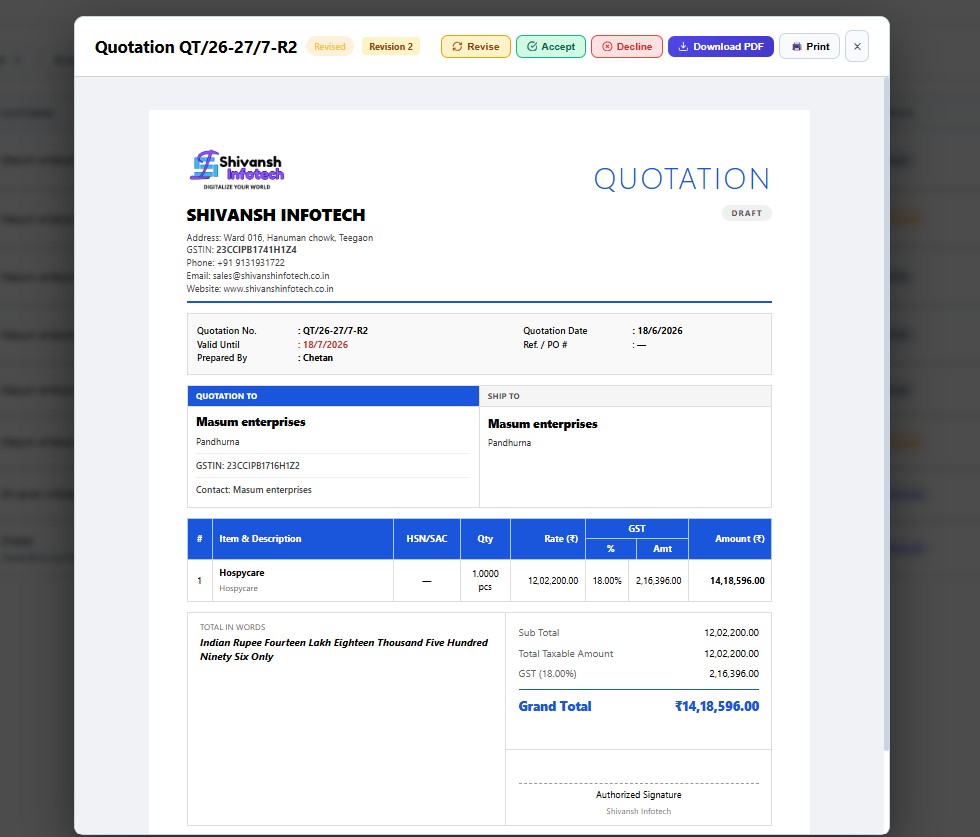The height and width of the screenshot is (837, 980).
Task: Click the GST column header
Action: coord(637,529)
